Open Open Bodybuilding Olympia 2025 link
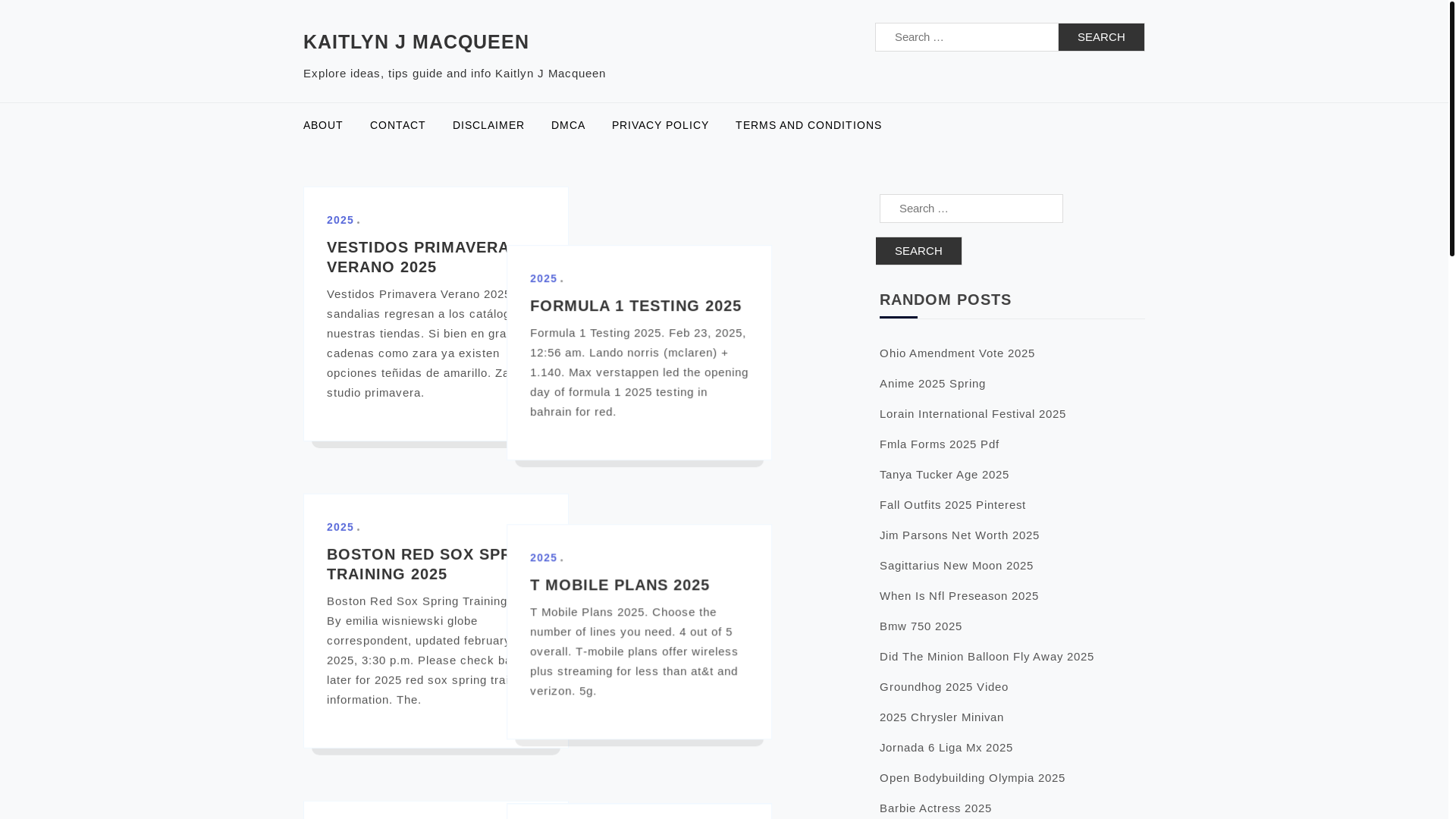This screenshot has height=819, width=1456. (972, 778)
